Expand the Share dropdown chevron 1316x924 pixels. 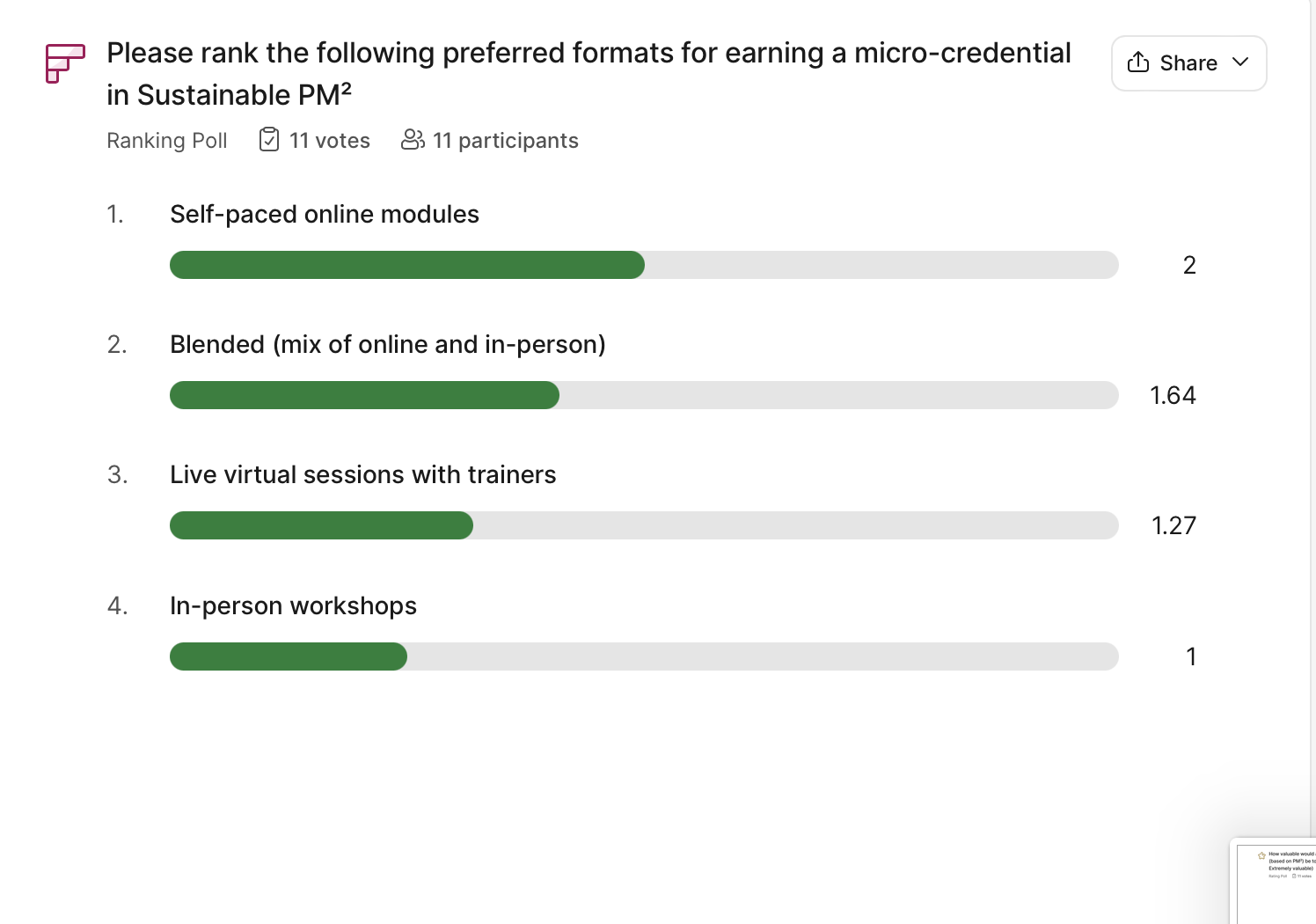click(1240, 62)
